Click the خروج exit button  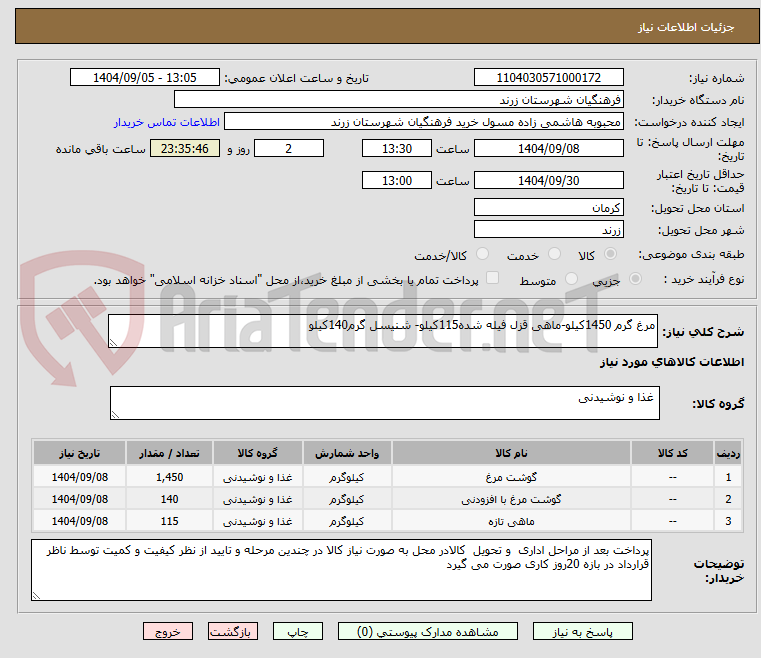(167, 631)
